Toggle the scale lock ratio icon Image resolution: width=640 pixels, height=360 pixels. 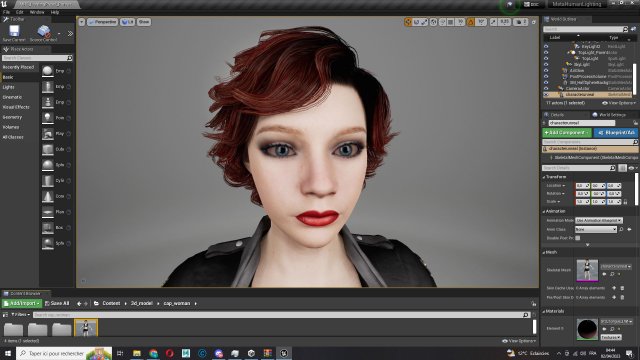tap(625, 202)
